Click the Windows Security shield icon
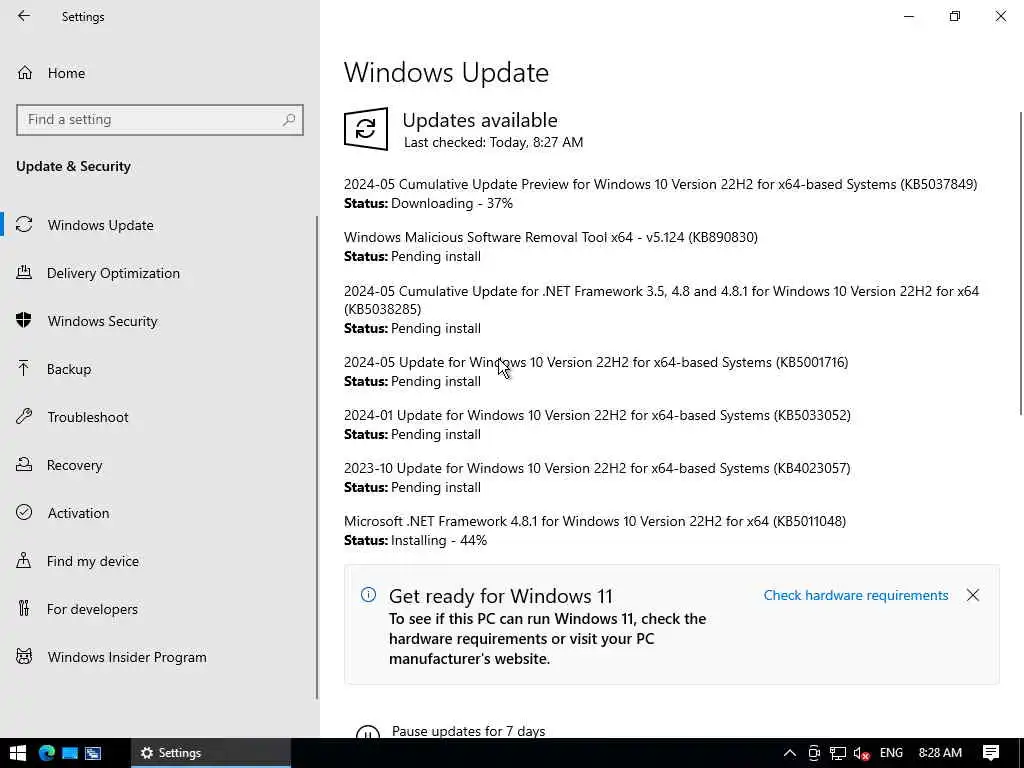Image resolution: width=1024 pixels, height=768 pixels. click(x=24, y=320)
